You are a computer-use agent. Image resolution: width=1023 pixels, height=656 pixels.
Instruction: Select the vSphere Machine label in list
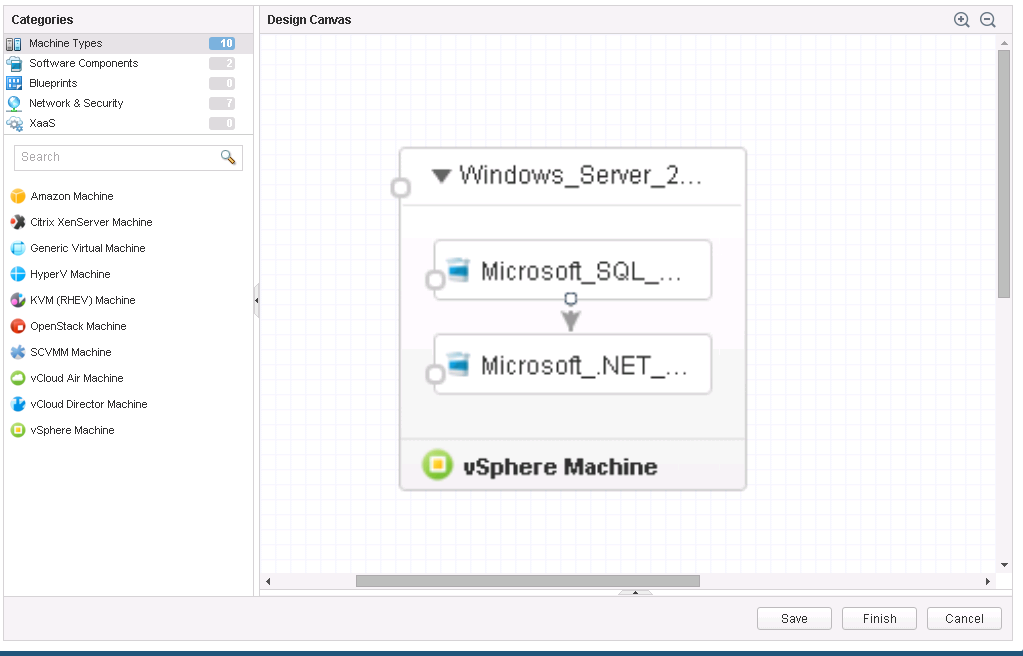tap(72, 431)
